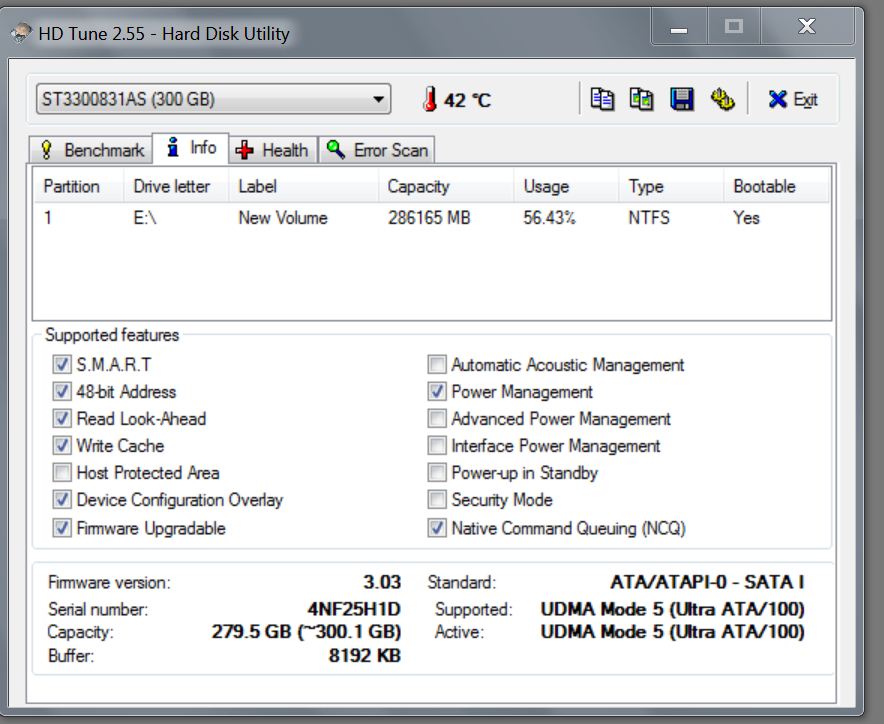Image resolution: width=884 pixels, height=724 pixels.
Task: Click the Exit button
Action: point(792,100)
